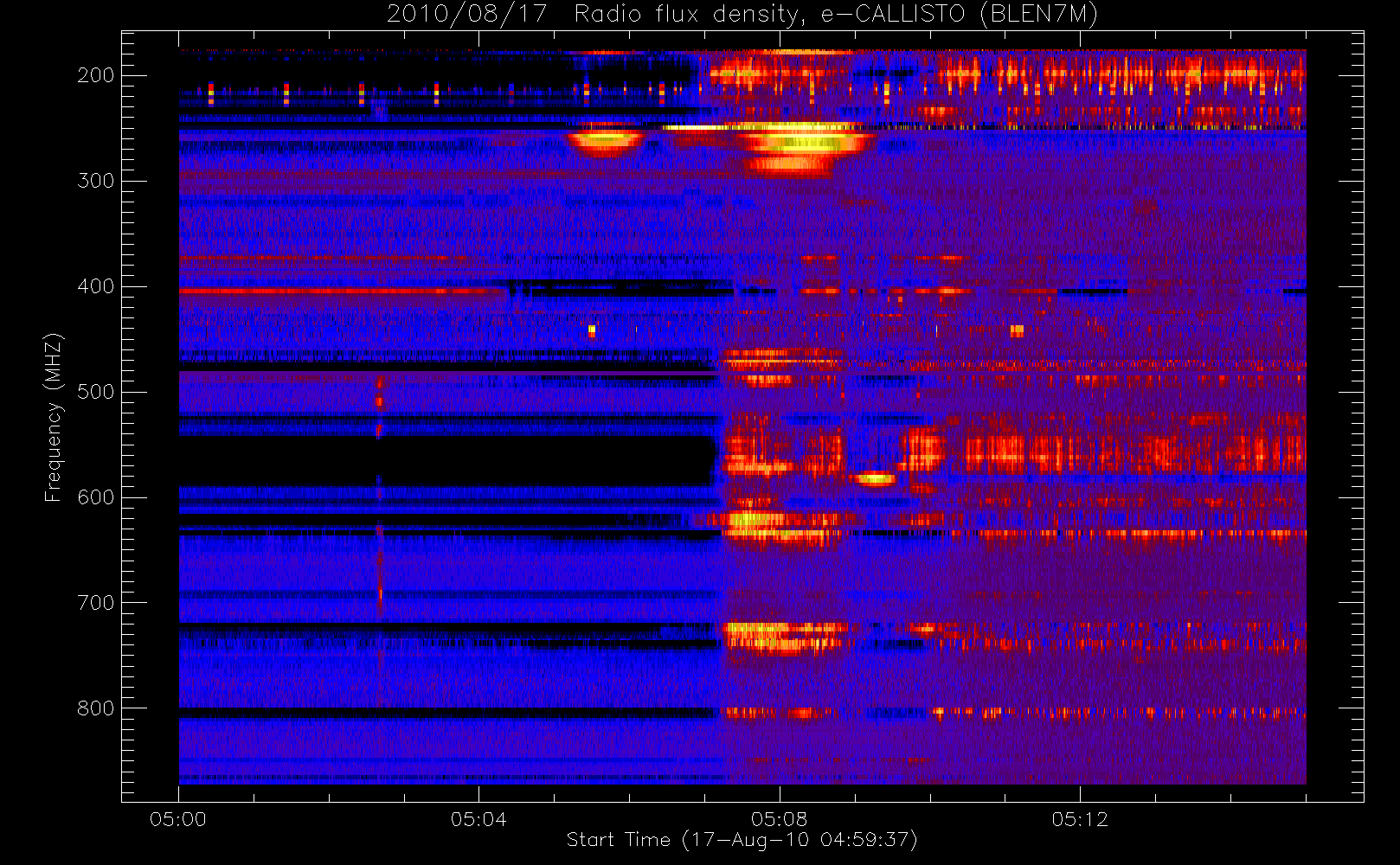The height and width of the screenshot is (865, 1400).
Task: Click the 500 frequency tick label
Action: [95, 392]
